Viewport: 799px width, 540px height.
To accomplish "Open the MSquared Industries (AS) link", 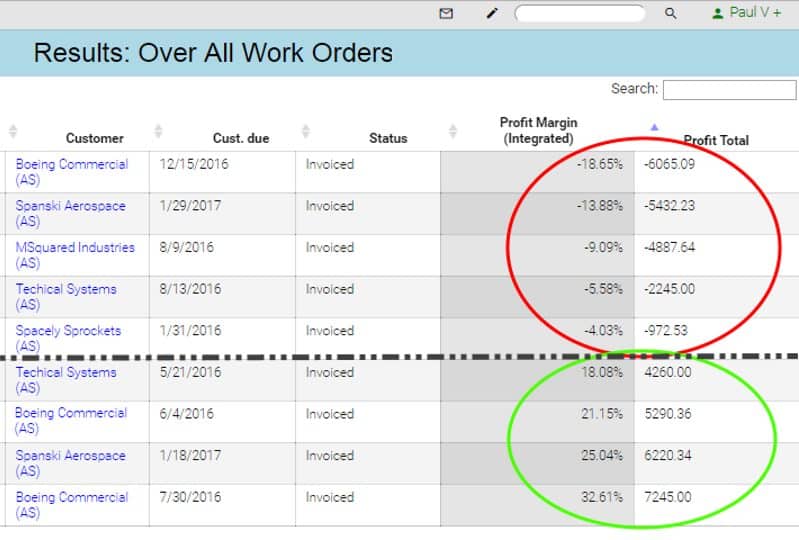I will point(75,255).
